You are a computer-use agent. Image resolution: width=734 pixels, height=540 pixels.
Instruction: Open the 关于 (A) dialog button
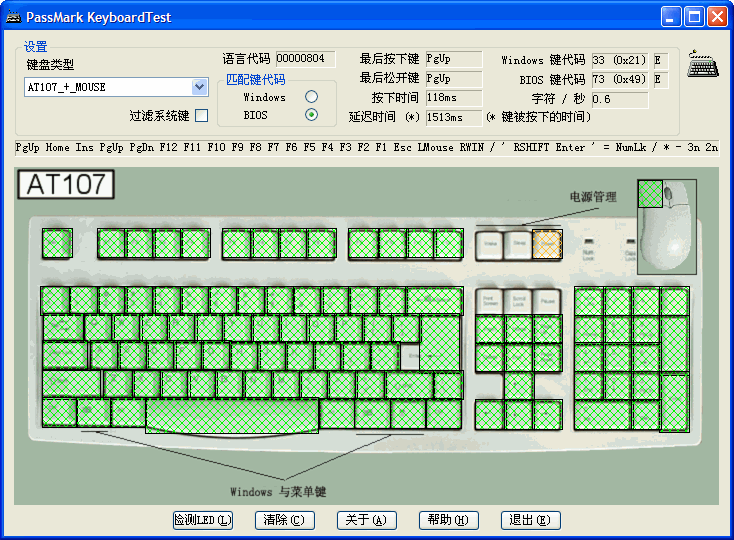coord(367,520)
